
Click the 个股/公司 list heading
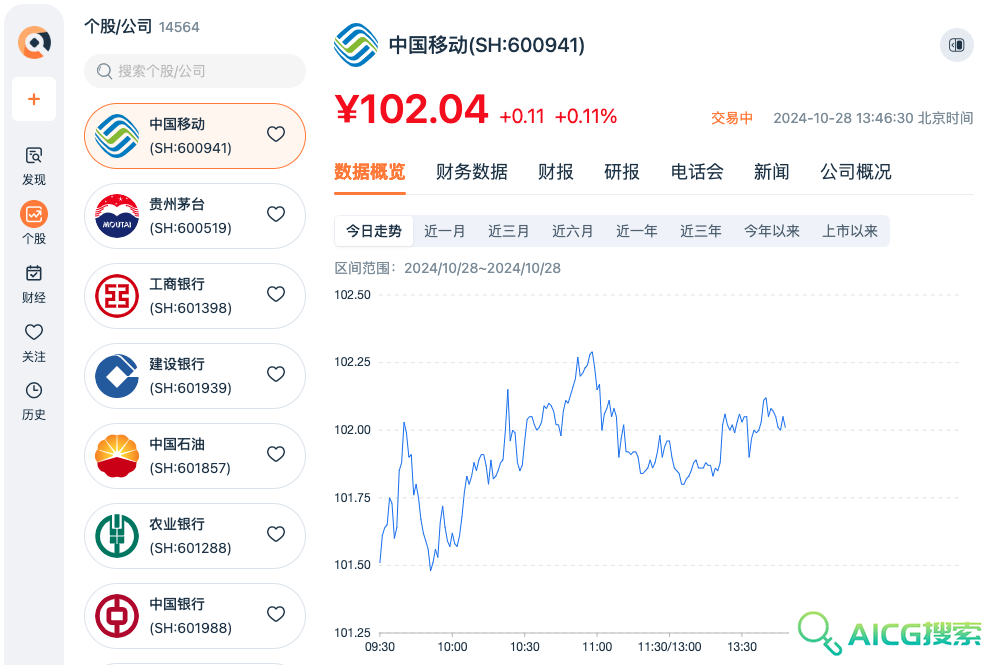119,26
